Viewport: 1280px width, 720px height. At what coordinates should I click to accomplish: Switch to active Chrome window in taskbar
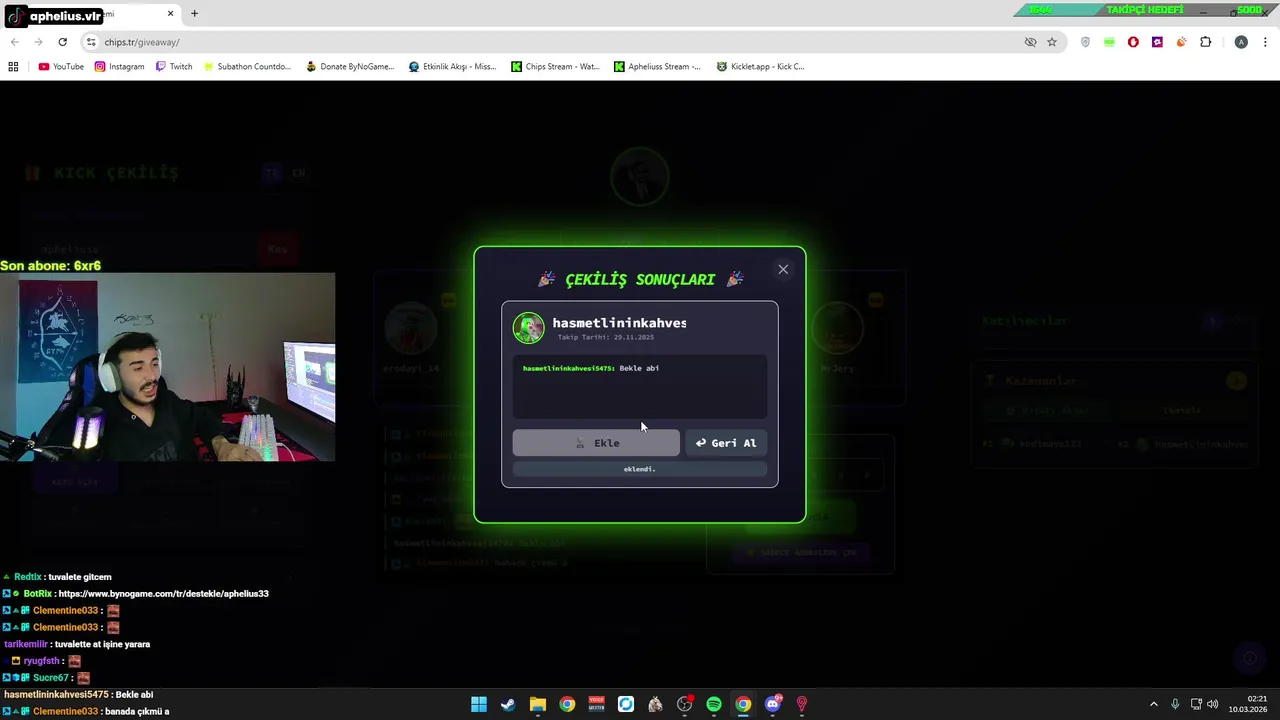[743, 704]
